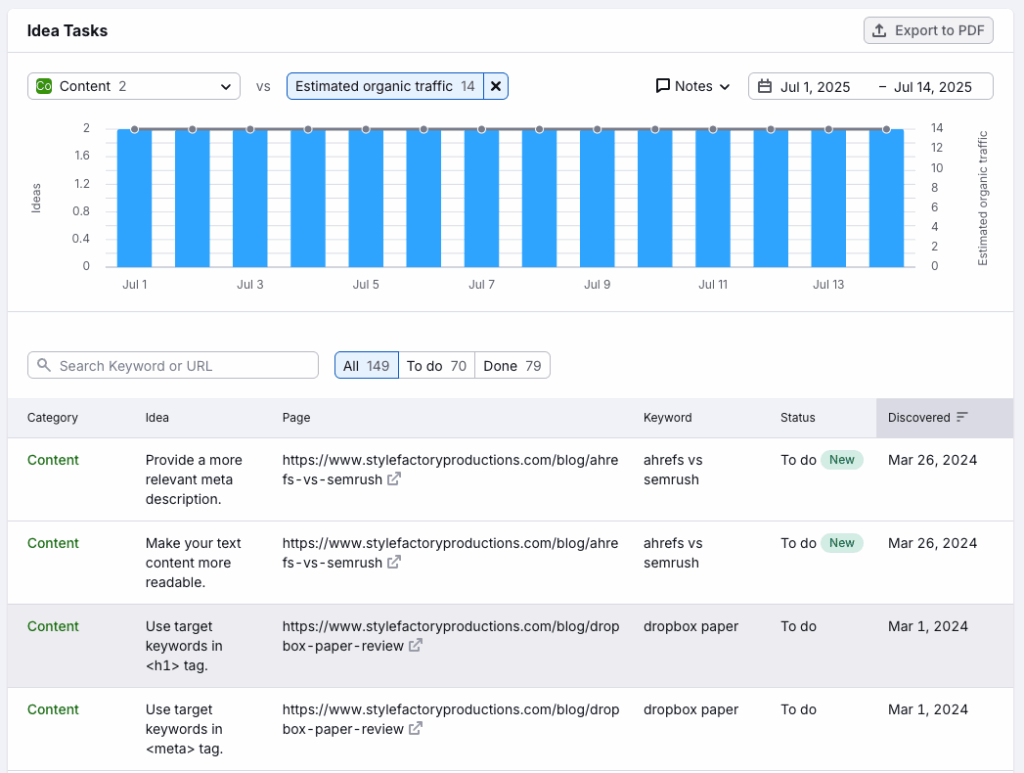
Task: Click the upload icon in Export to PDF
Action: [880, 31]
